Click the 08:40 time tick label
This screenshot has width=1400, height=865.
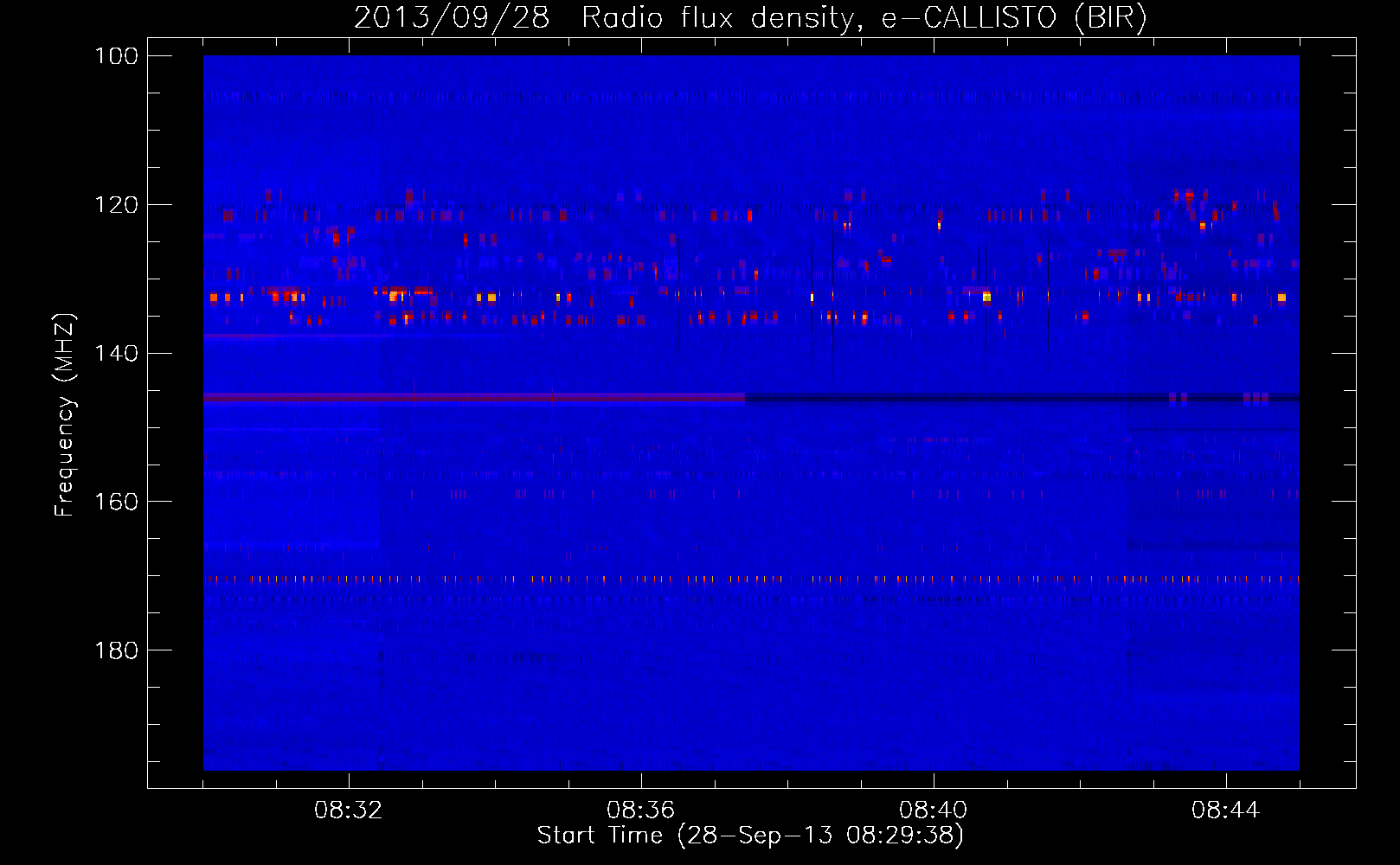pyautogui.click(x=933, y=811)
